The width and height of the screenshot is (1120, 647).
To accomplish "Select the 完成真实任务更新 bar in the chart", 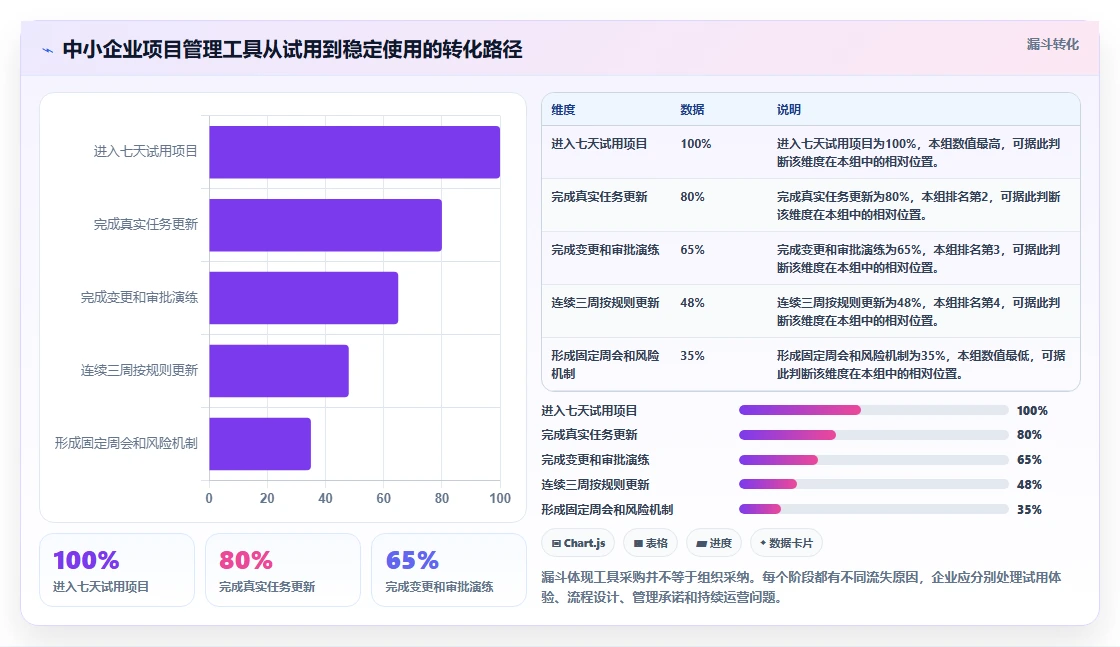I will [325, 225].
